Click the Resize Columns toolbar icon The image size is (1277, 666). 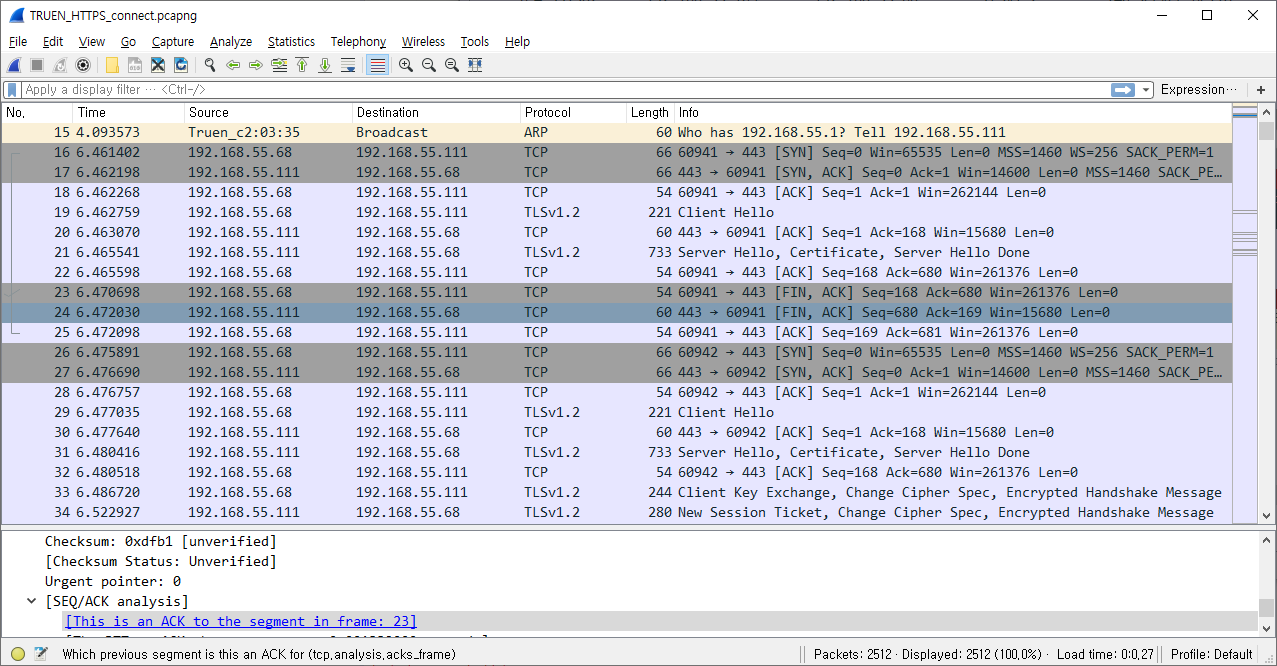tap(475, 65)
